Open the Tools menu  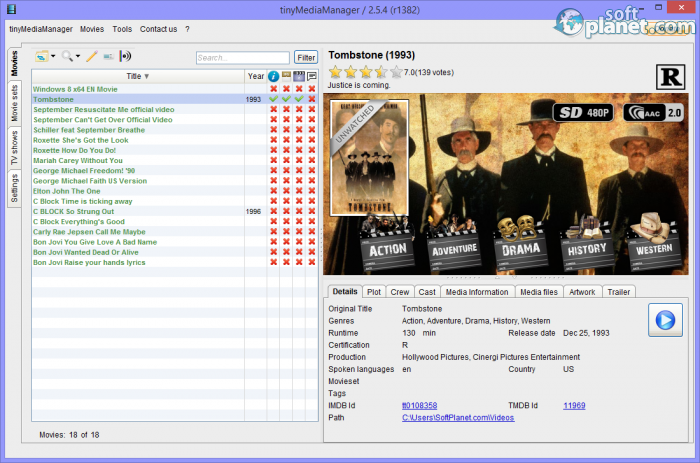click(x=122, y=29)
